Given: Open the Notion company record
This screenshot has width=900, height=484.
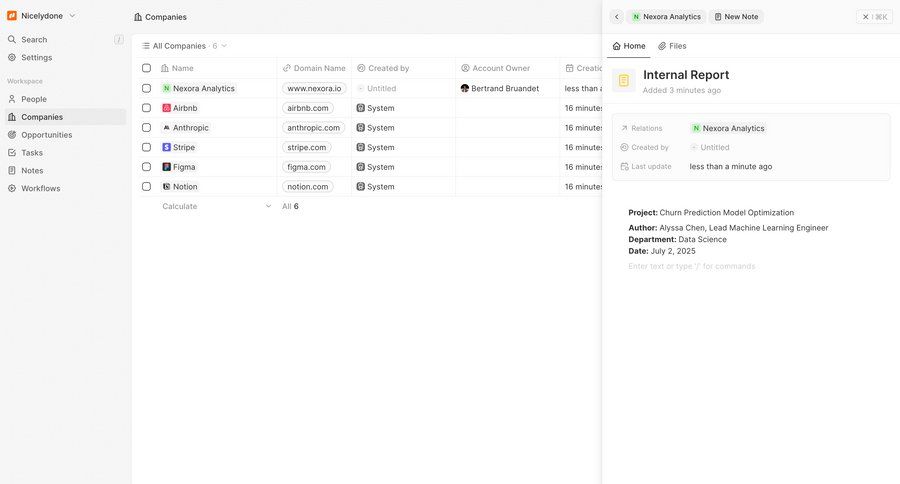Looking at the screenshot, I should point(180,187).
